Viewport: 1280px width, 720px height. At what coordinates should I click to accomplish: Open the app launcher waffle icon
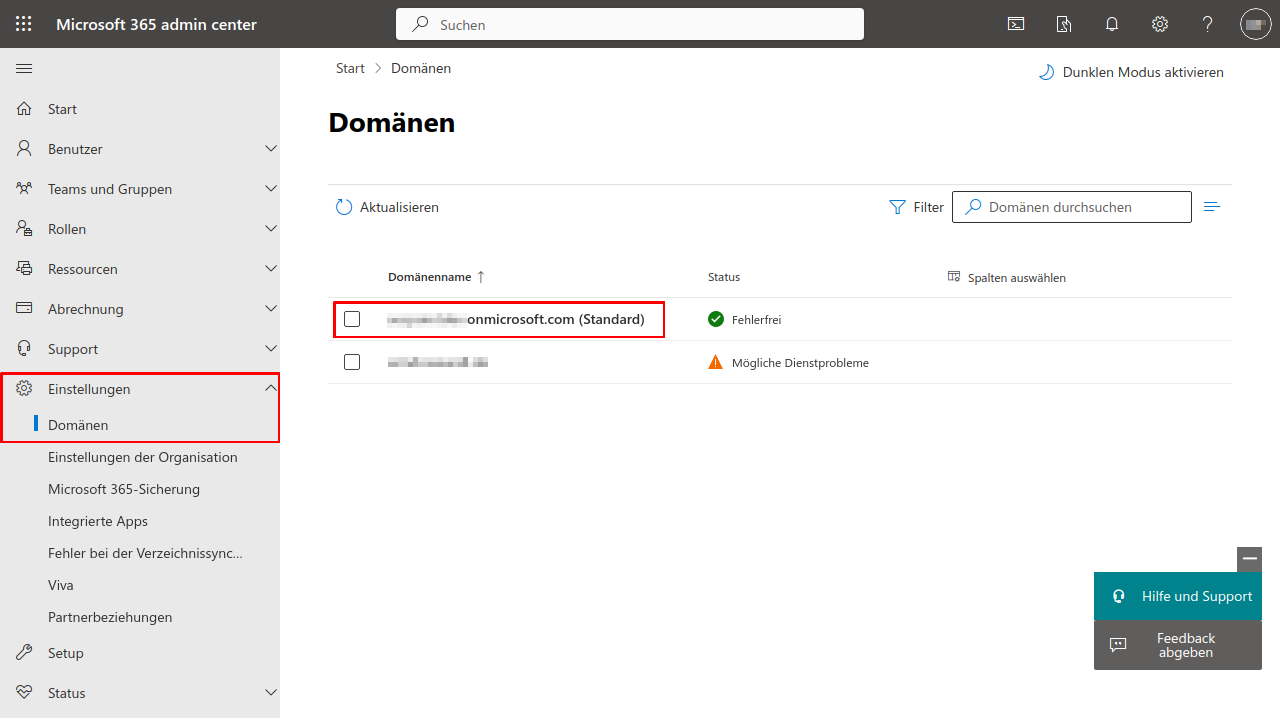point(24,24)
